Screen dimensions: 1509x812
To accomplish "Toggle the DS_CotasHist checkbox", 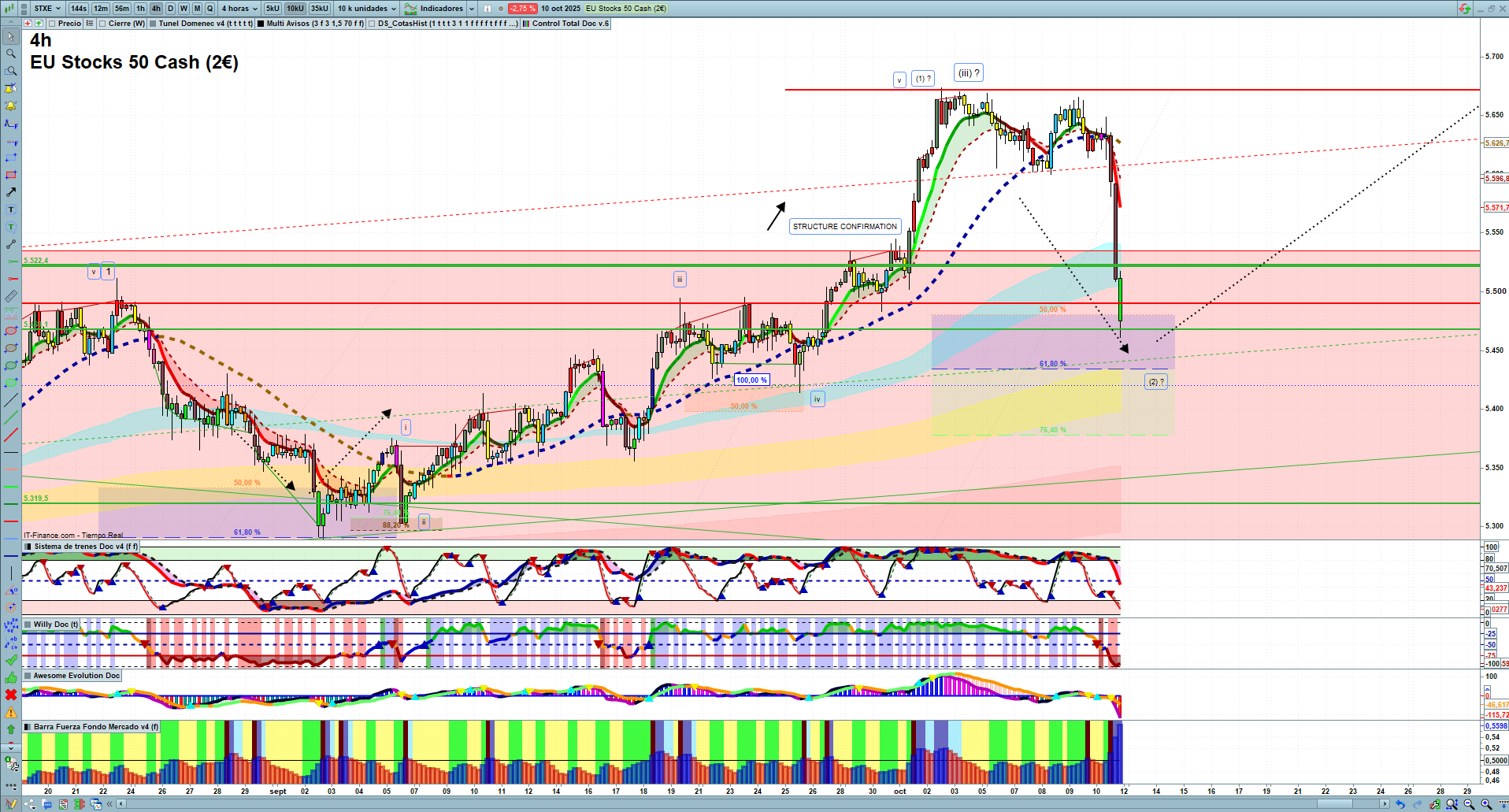I will coord(372,24).
